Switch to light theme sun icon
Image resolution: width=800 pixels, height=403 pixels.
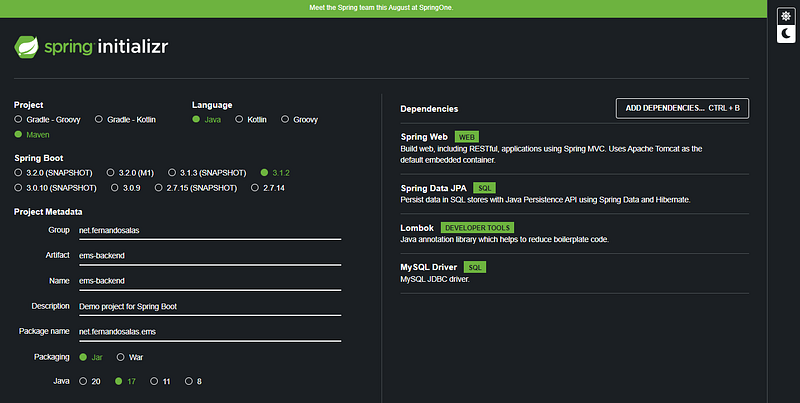[x=786, y=16]
